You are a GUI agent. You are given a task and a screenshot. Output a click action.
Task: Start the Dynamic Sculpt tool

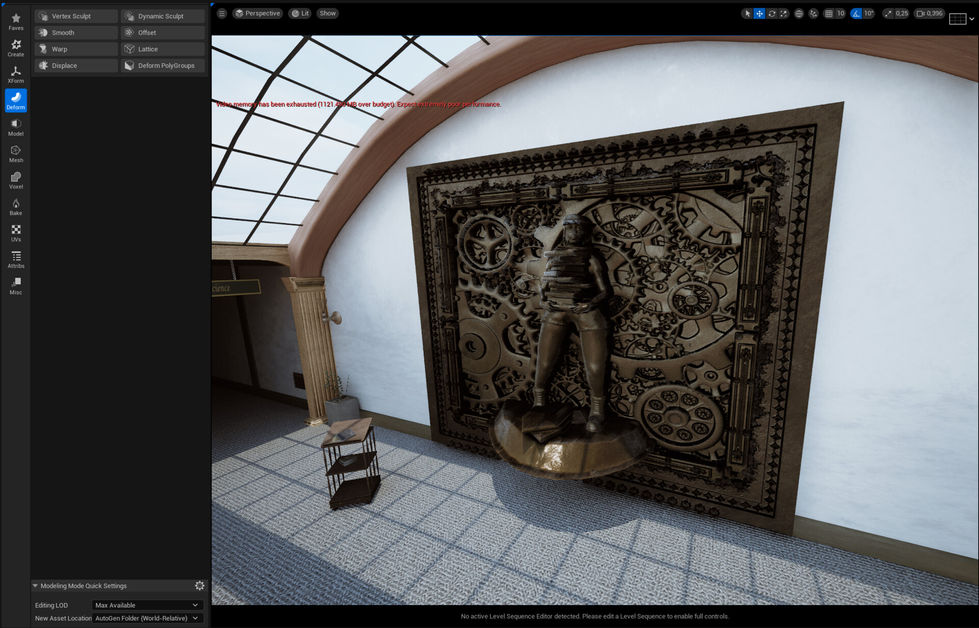point(163,16)
